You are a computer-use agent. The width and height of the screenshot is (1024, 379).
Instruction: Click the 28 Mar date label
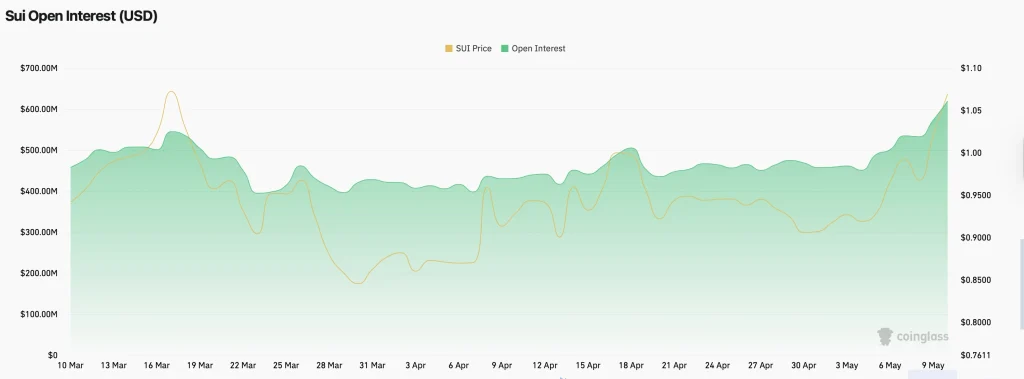click(x=329, y=365)
